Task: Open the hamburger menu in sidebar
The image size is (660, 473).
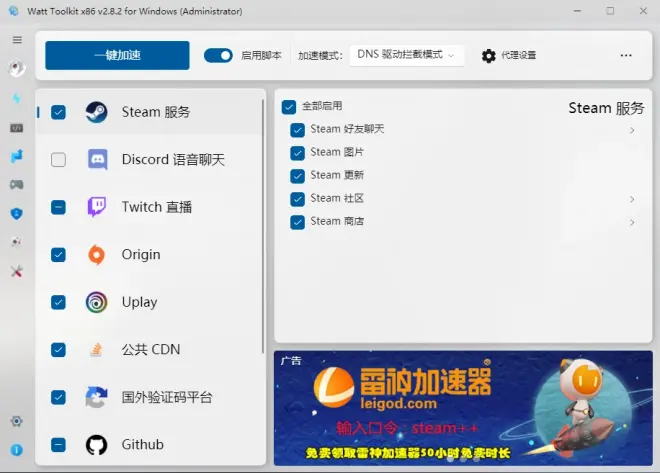Action: click(x=17, y=40)
